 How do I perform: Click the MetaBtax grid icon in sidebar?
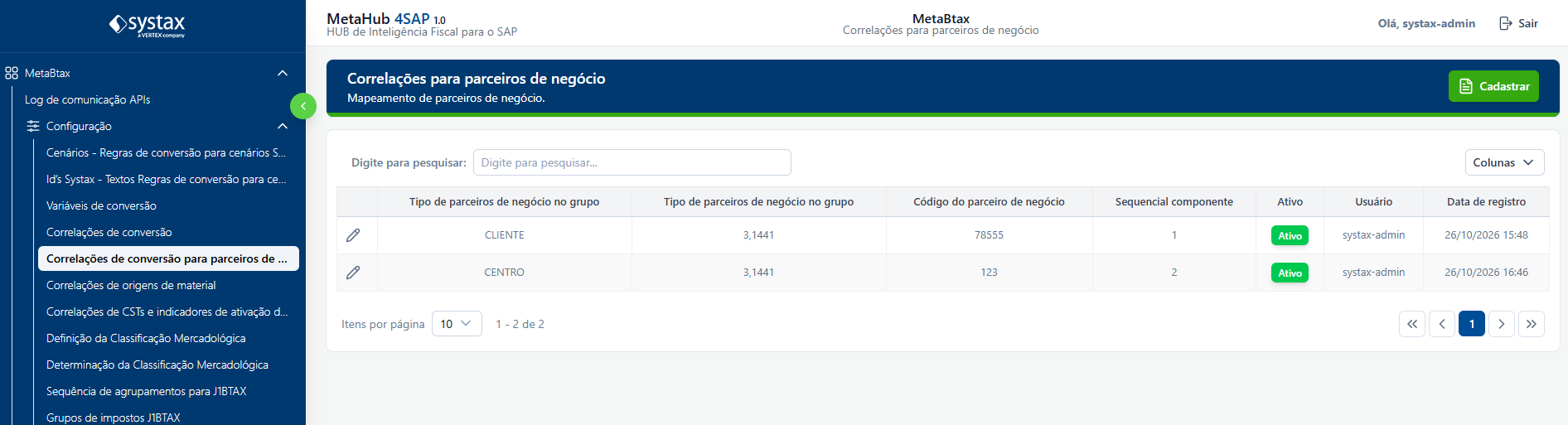pyautogui.click(x=12, y=73)
